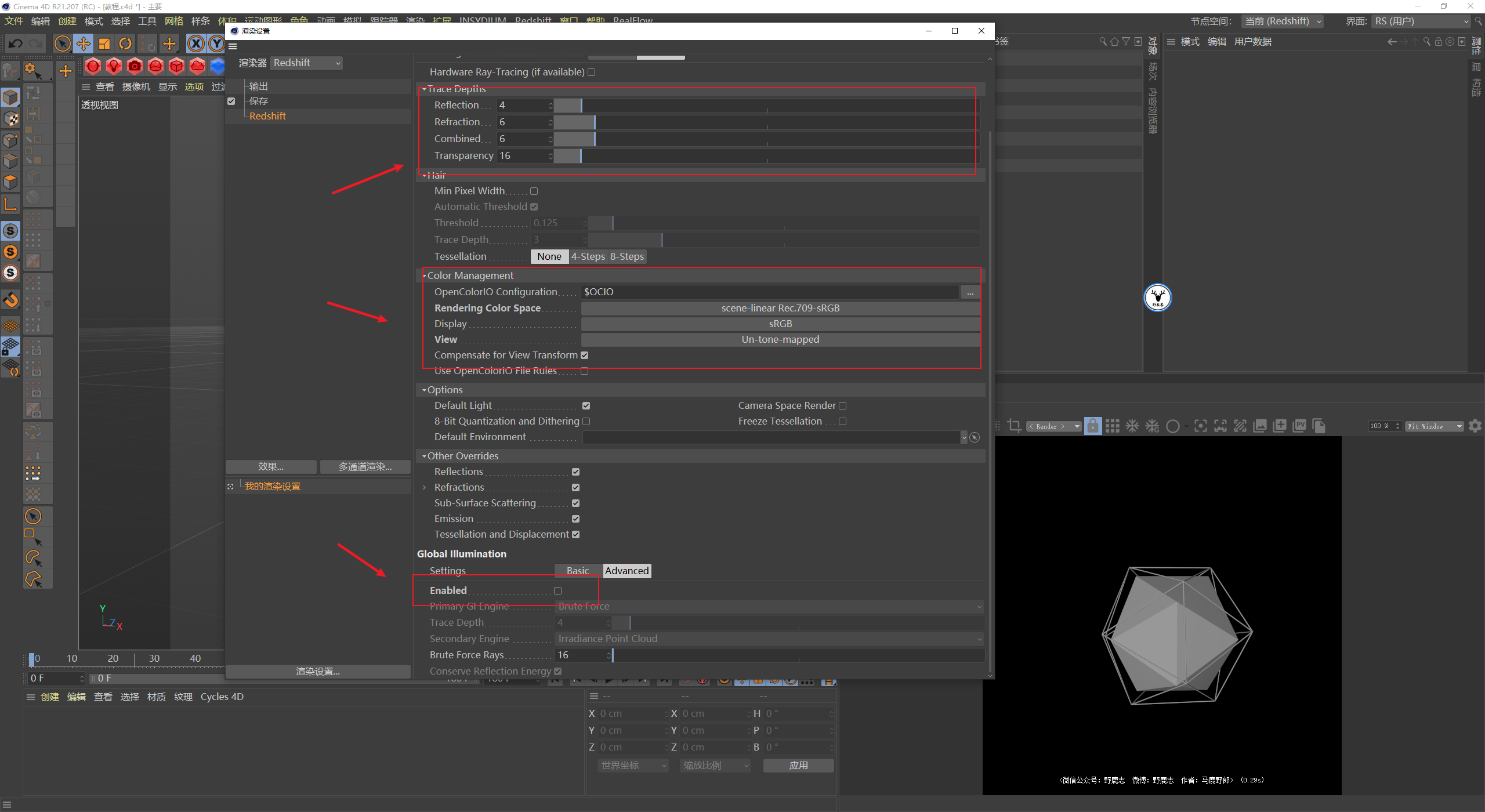Open the Render AOV dropdown in RenderView

pos(1053,426)
